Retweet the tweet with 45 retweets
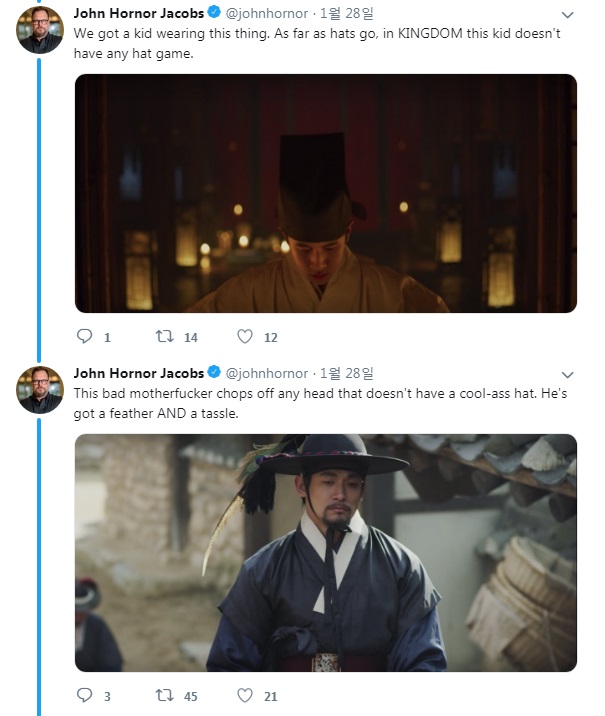The width and height of the screenshot is (605, 716). [x=165, y=695]
